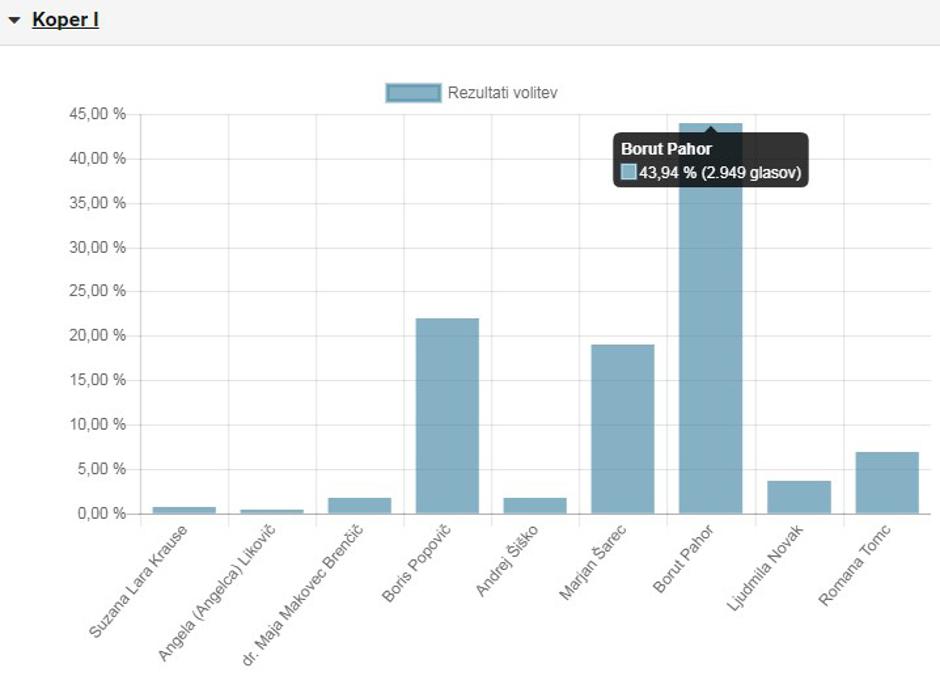Image resolution: width=940 pixels, height=676 pixels.
Task: Click the Koper I heading link
Action: click(65, 20)
